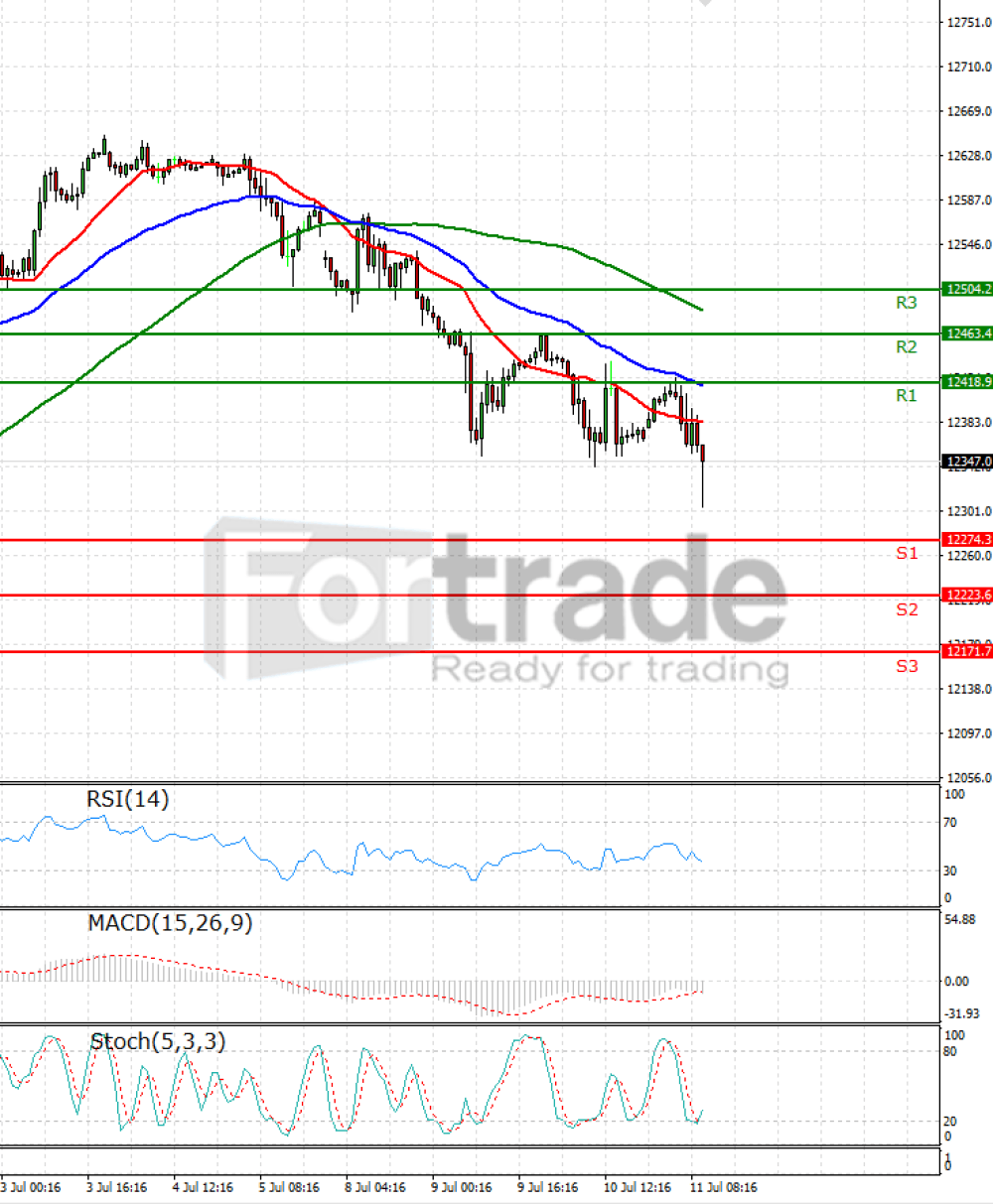Viewport: 993px width, 1204px height.
Task: Click the MACD scale value 0.00
Action: pos(955,982)
